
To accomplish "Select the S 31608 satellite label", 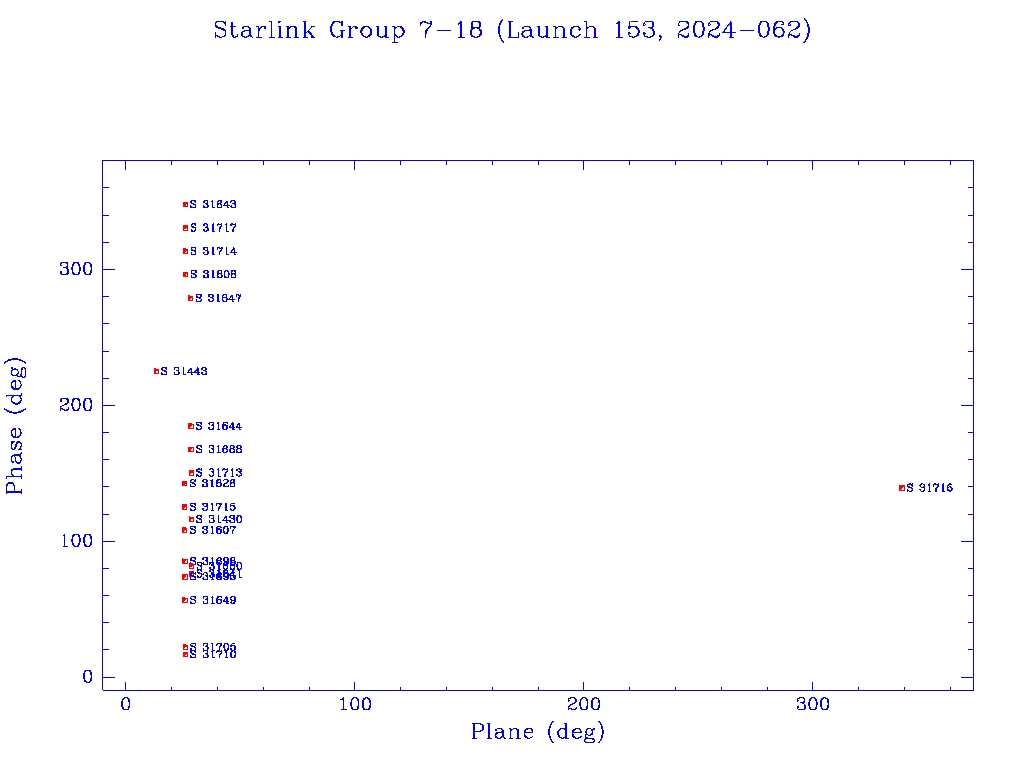I will [213, 274].
